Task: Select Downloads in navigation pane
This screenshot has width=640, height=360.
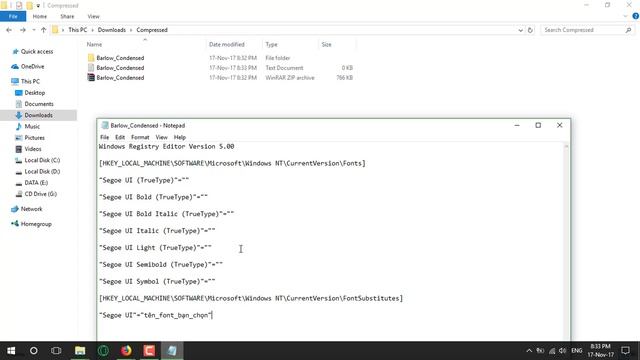Action: coord(38,115)
